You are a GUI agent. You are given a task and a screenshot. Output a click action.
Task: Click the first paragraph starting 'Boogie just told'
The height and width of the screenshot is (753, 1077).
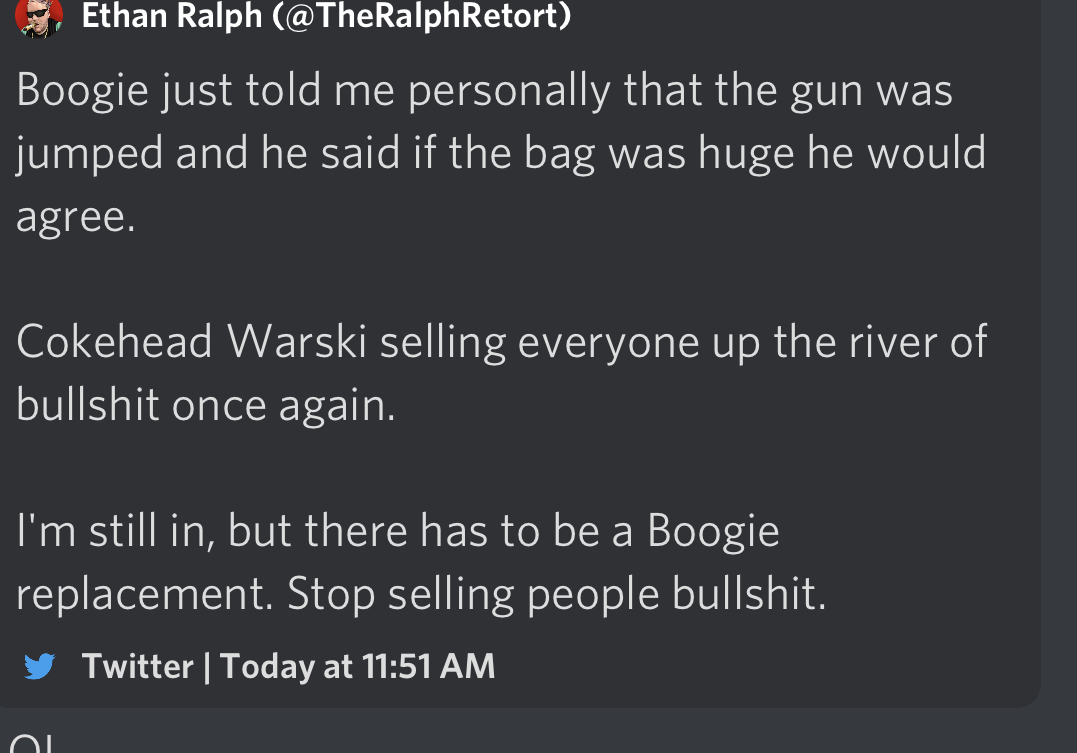coord(501,153)
